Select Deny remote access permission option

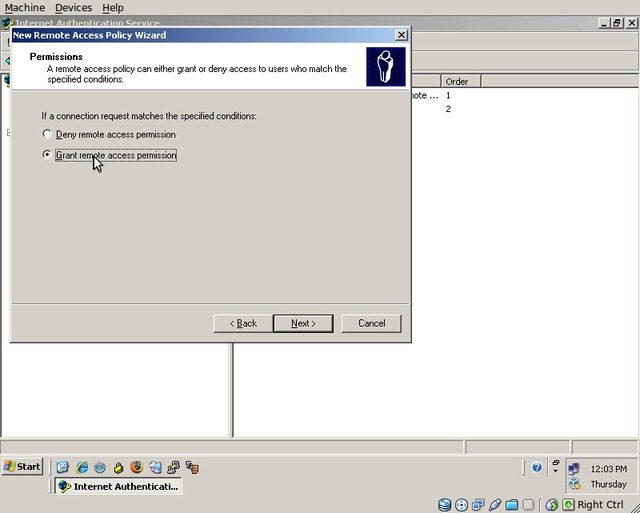point(47,134)
